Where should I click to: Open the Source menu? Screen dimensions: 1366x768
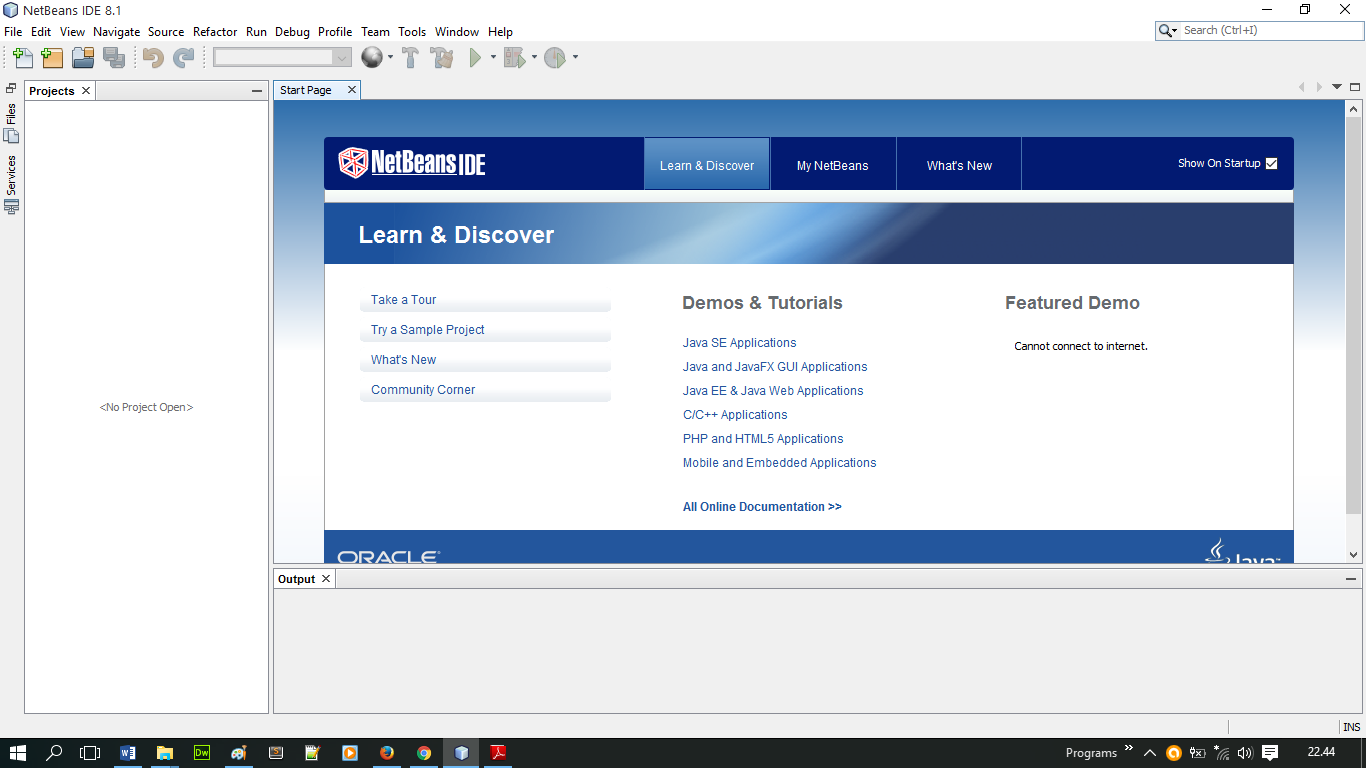pyautogui.click(x=166, y=32)
